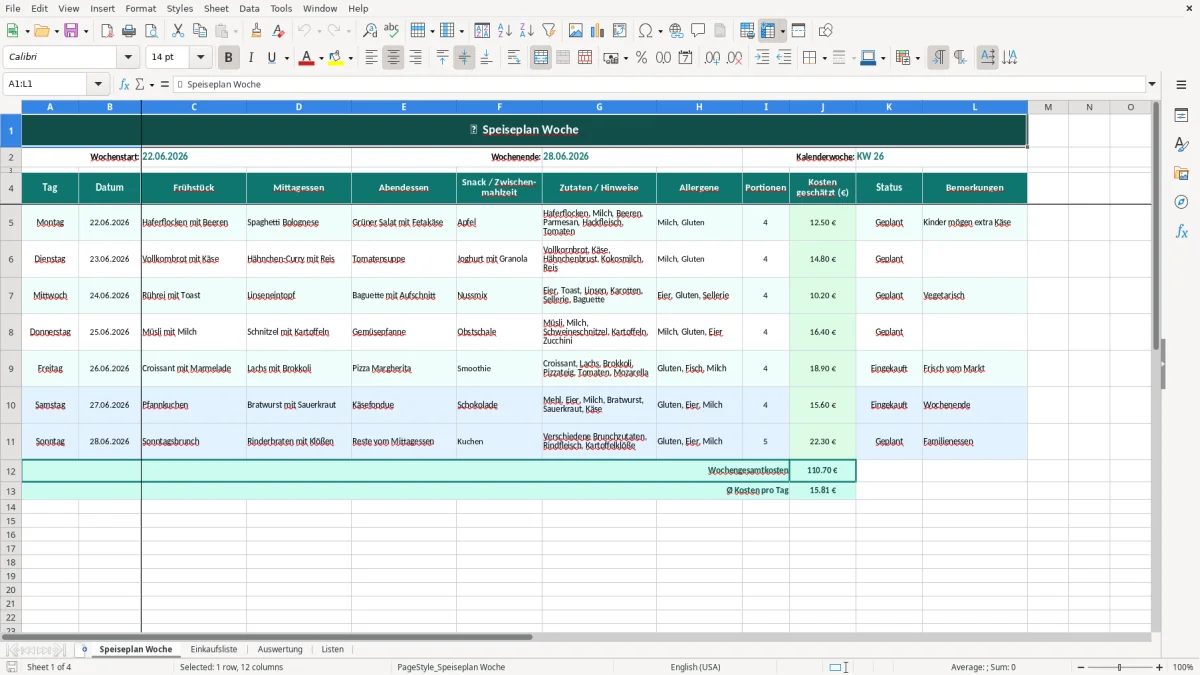Toggle Center Vertically alignment
The image size is (1200, 675).
tap(464, 58)
